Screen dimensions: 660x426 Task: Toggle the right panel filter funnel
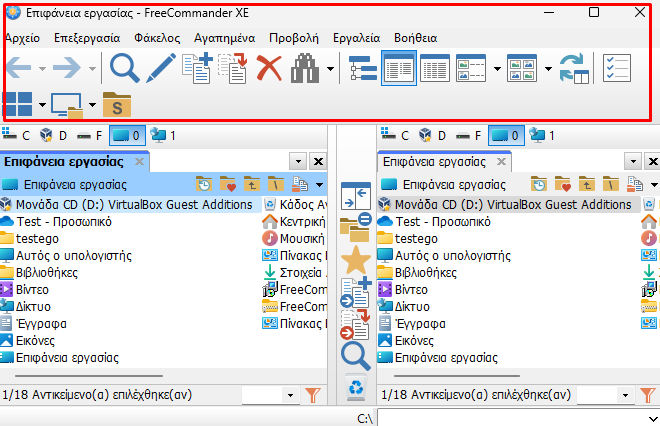pyautogui.click(x=648, y=395)
